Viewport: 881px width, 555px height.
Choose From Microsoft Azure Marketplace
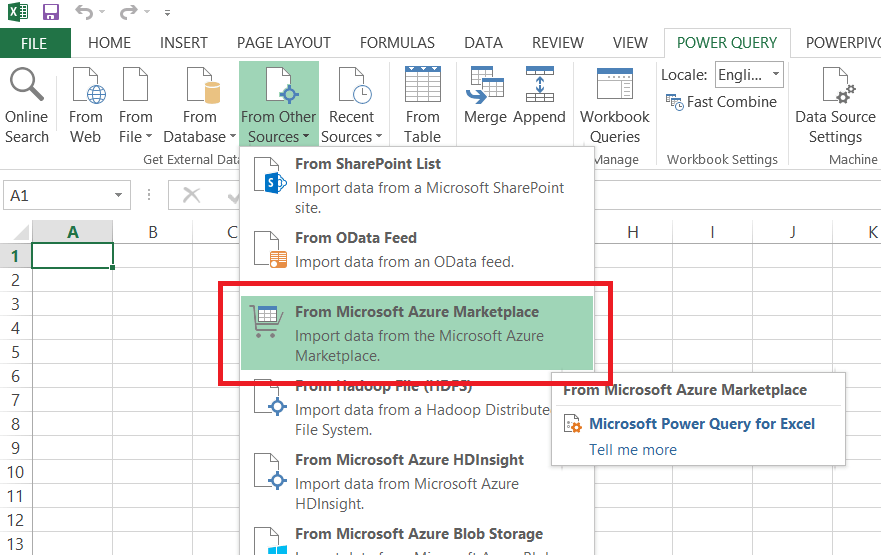416,333
